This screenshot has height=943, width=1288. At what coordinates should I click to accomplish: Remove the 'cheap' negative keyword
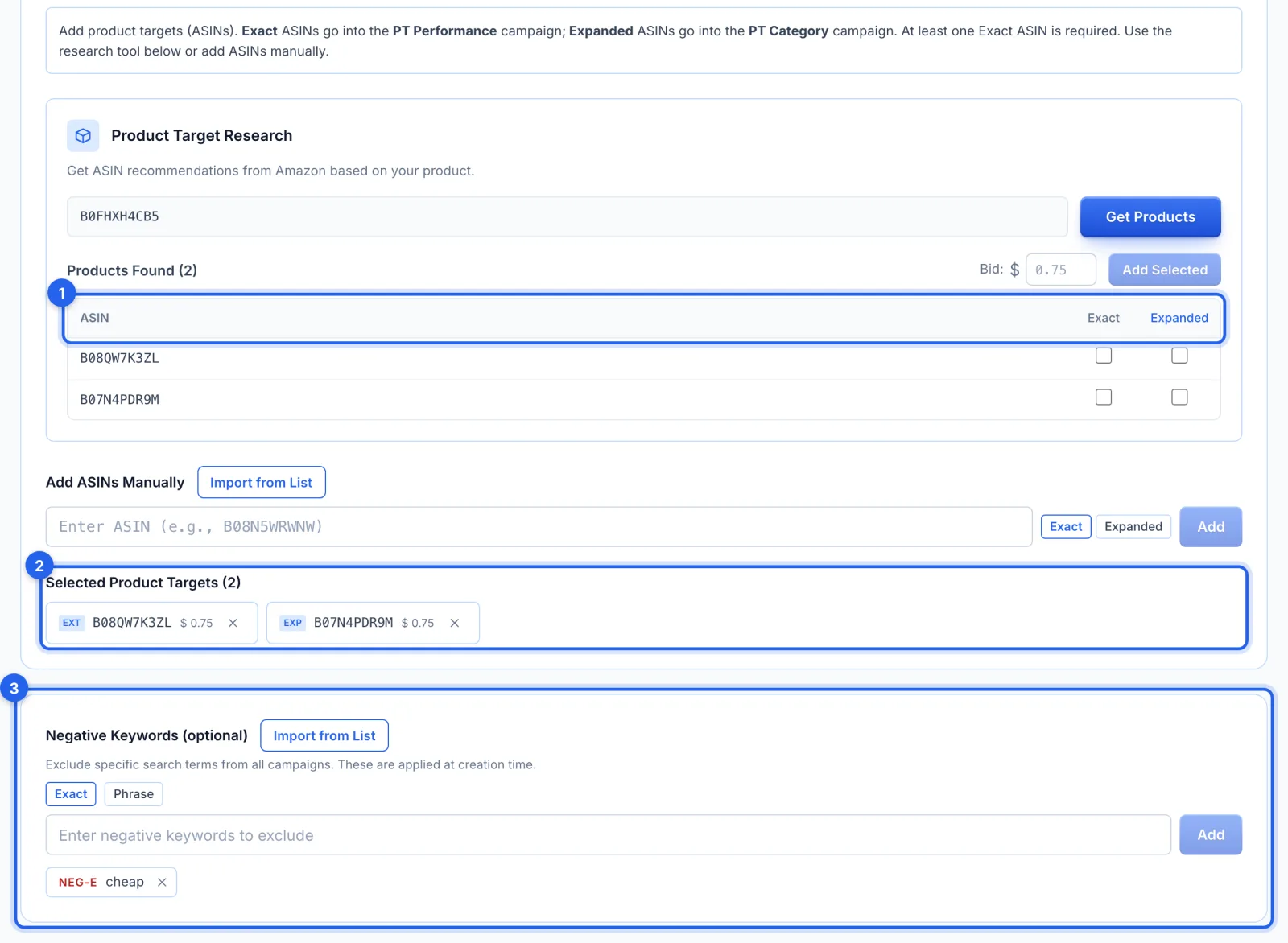pos(162,882)
